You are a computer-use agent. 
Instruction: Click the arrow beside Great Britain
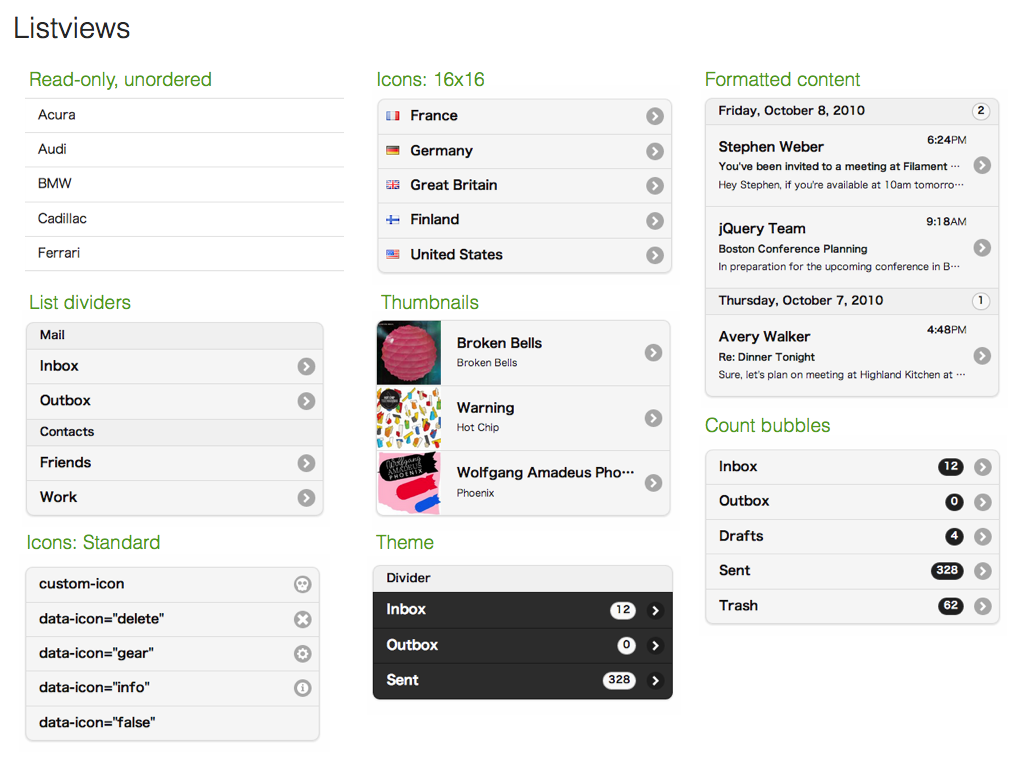click(655, 186)
